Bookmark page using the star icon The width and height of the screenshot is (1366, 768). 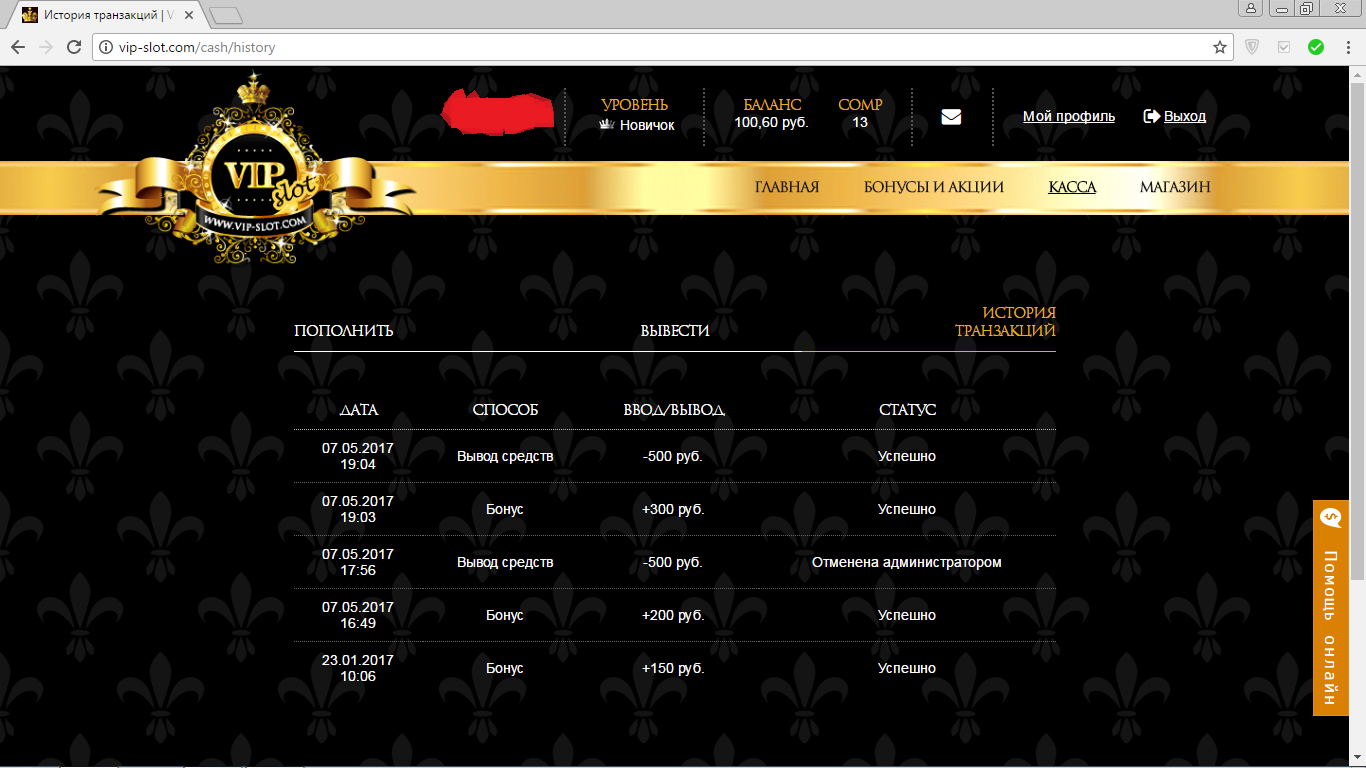pyautogui.click(x=1219, y=47)
